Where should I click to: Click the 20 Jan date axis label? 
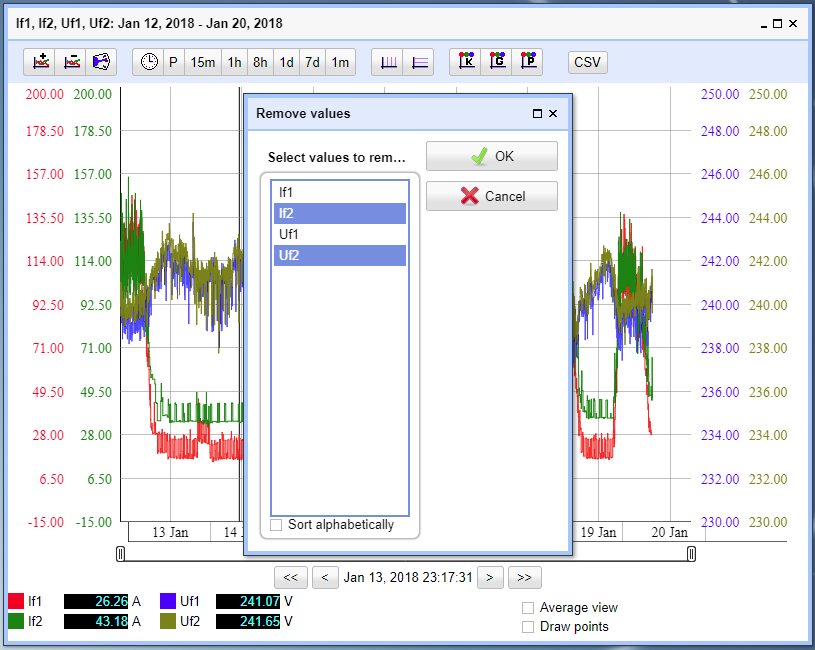click(x=669, y=532)
